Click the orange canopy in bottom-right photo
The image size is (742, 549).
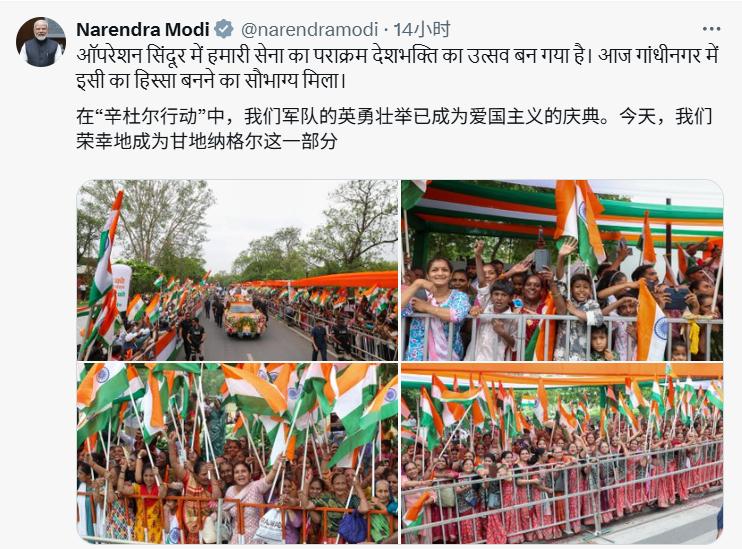[562, 370]
